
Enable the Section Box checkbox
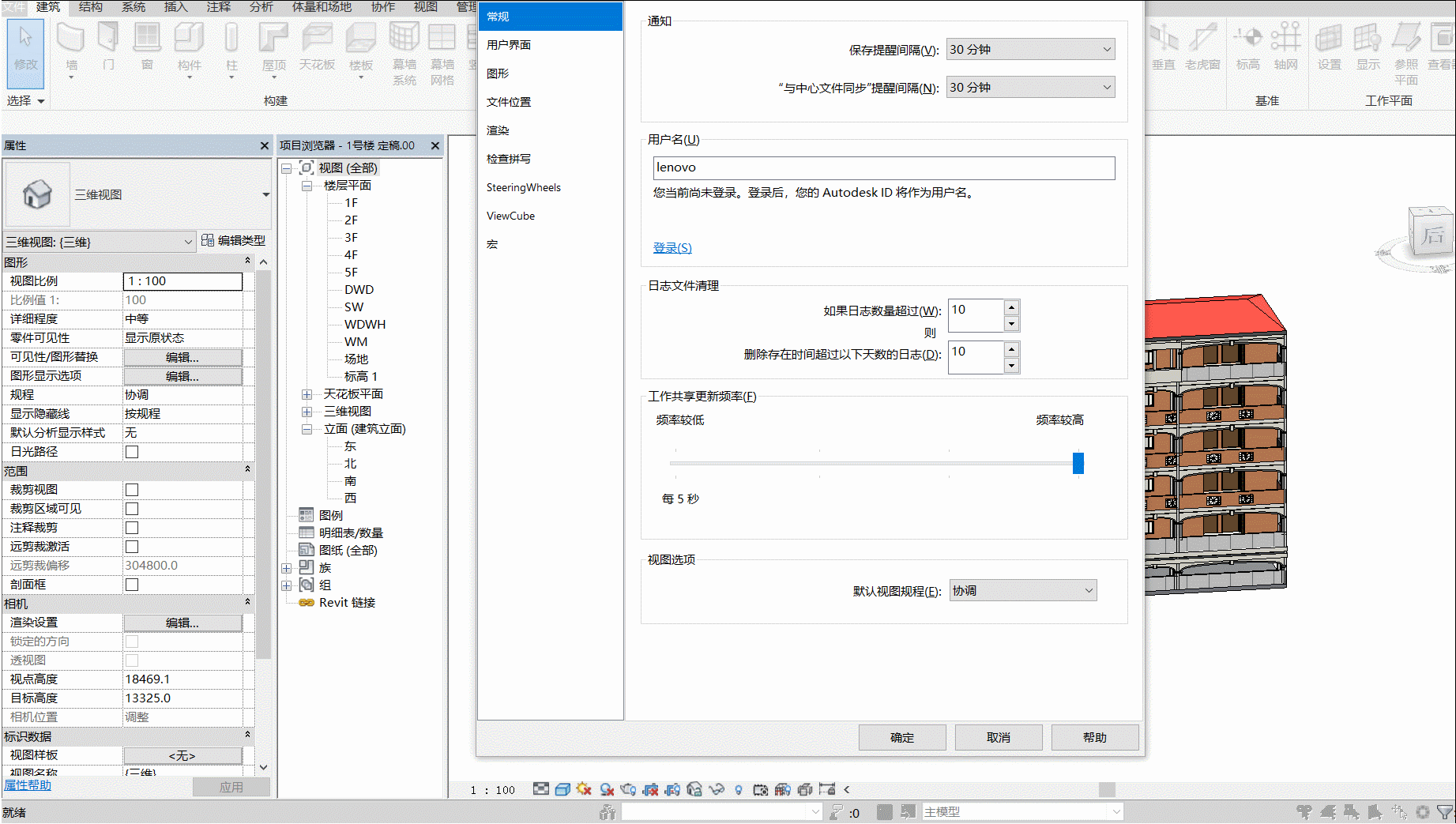[132, 585]
